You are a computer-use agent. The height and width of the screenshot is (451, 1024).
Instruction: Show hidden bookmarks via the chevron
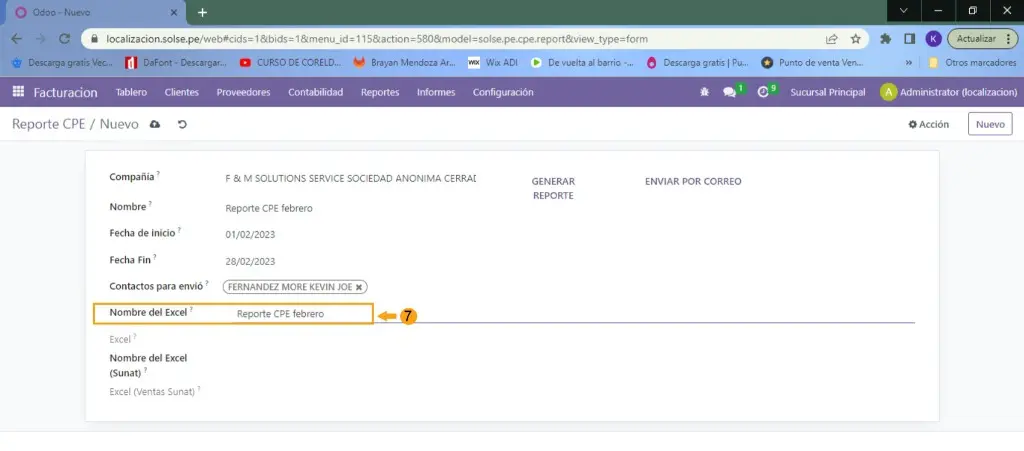coord(908,62)
